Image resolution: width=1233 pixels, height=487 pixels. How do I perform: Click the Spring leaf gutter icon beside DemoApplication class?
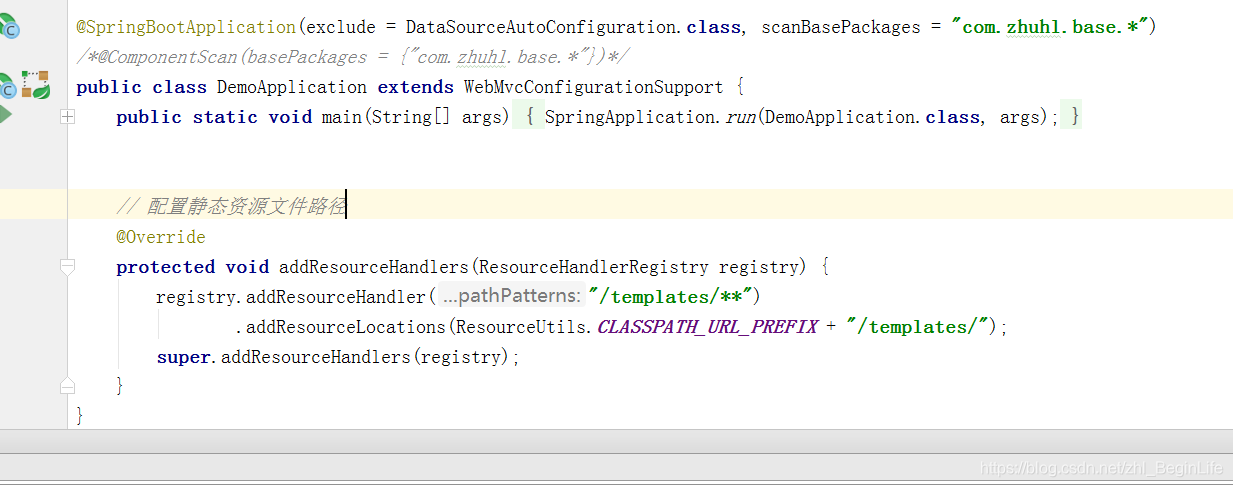[x=36, y=86]
